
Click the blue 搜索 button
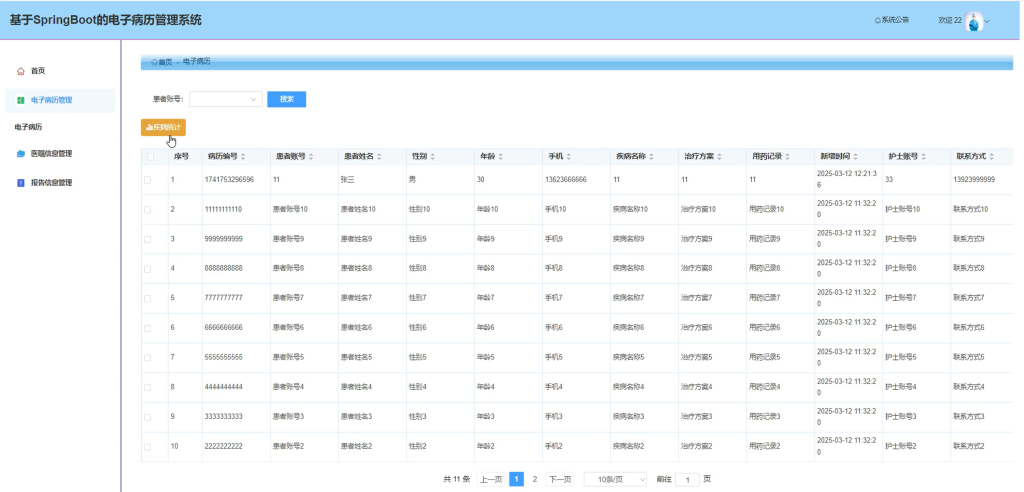(x=287, y=99)
